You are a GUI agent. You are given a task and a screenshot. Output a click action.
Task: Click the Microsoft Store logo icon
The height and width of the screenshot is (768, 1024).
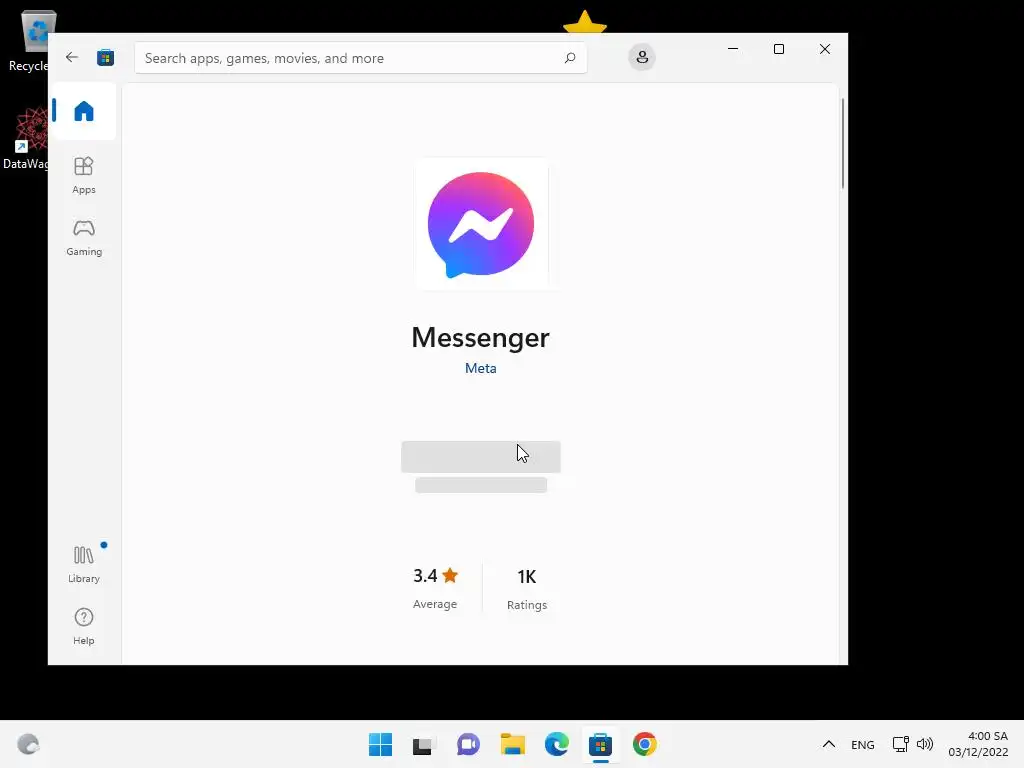click(x=105, y=57)
